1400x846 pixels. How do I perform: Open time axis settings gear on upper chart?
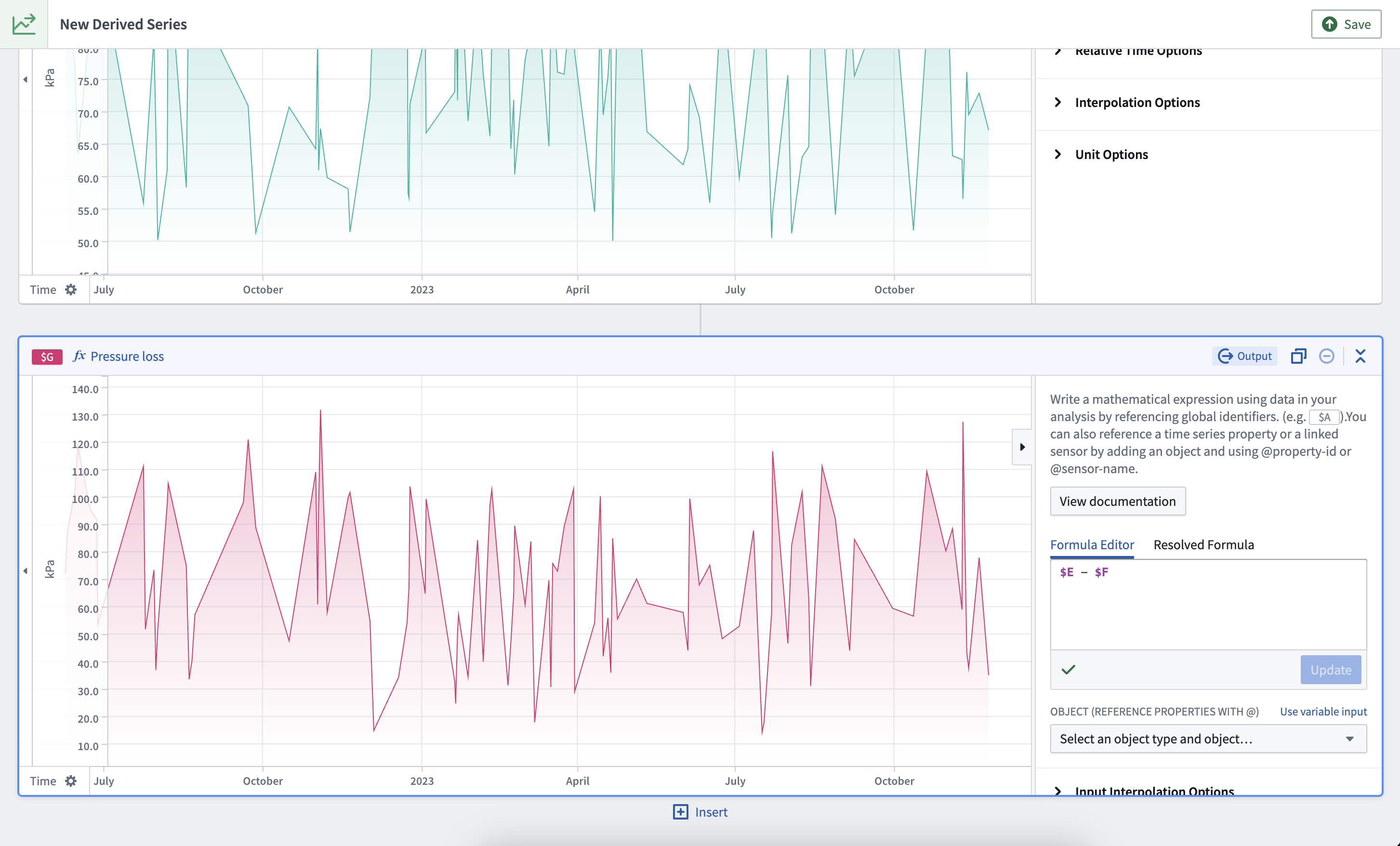70,289
